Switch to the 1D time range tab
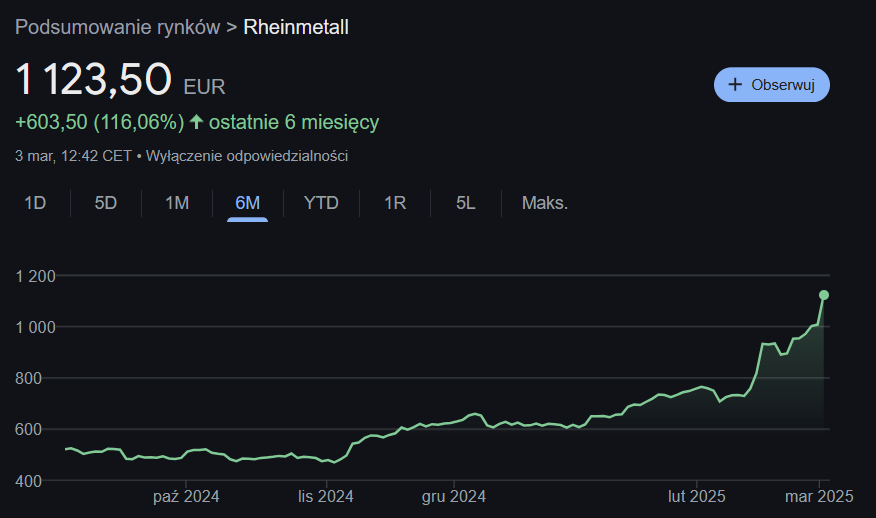Image resolution: width=876 pixels, height=518 pixels. [x=35, y=203]
